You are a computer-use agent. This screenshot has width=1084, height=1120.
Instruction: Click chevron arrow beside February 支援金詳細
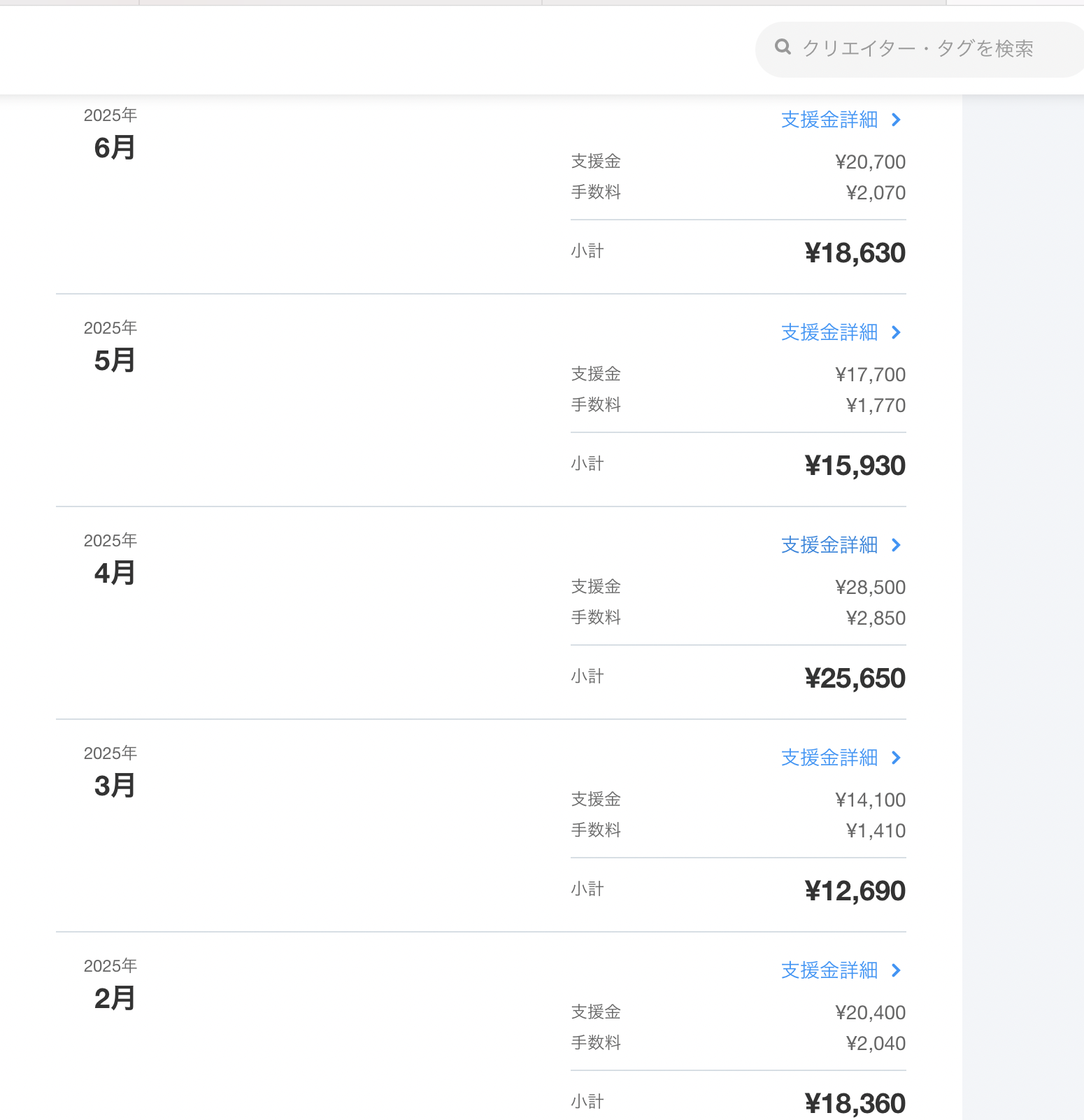click(897, 970)
